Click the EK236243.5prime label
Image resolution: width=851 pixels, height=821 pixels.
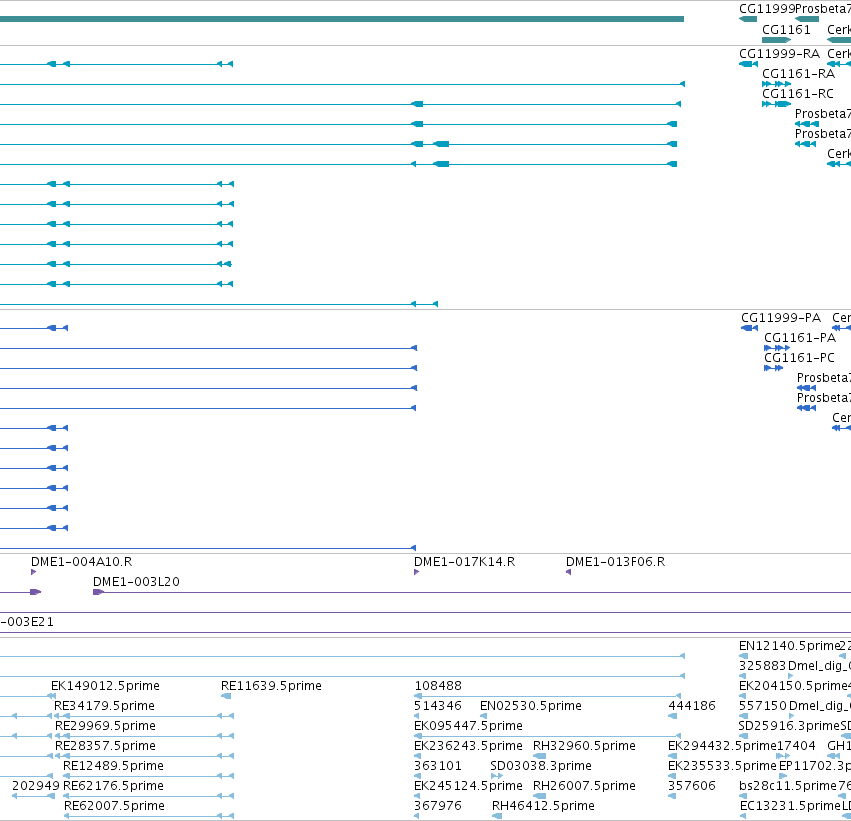(x=468, y=746)
